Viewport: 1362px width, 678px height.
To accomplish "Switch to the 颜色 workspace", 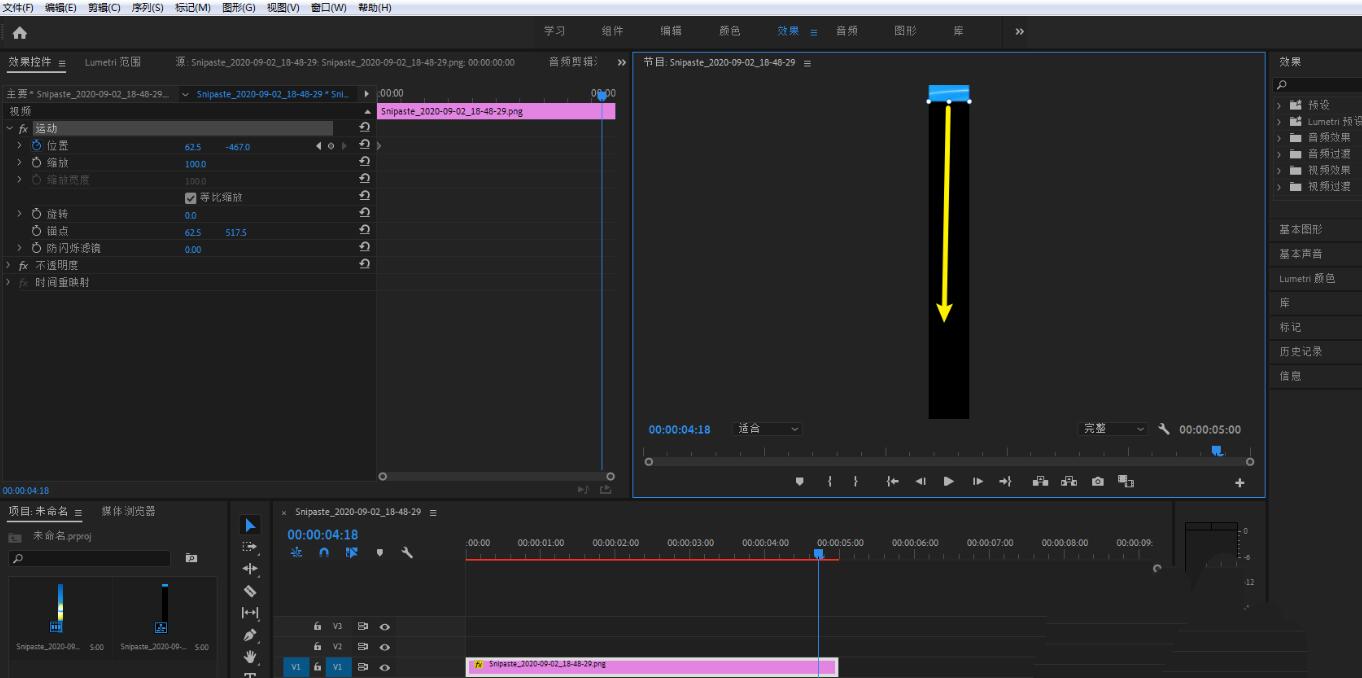I will point(730,31).
